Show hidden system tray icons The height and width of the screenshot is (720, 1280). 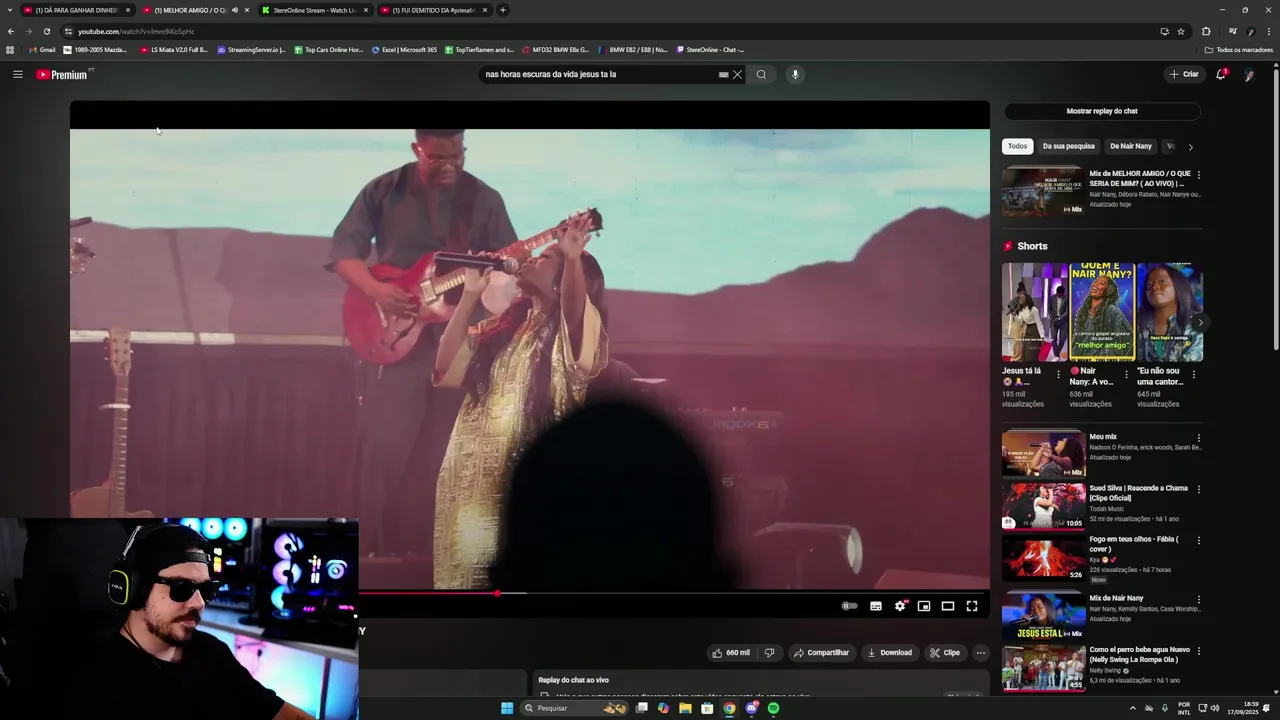point(1133,708)
